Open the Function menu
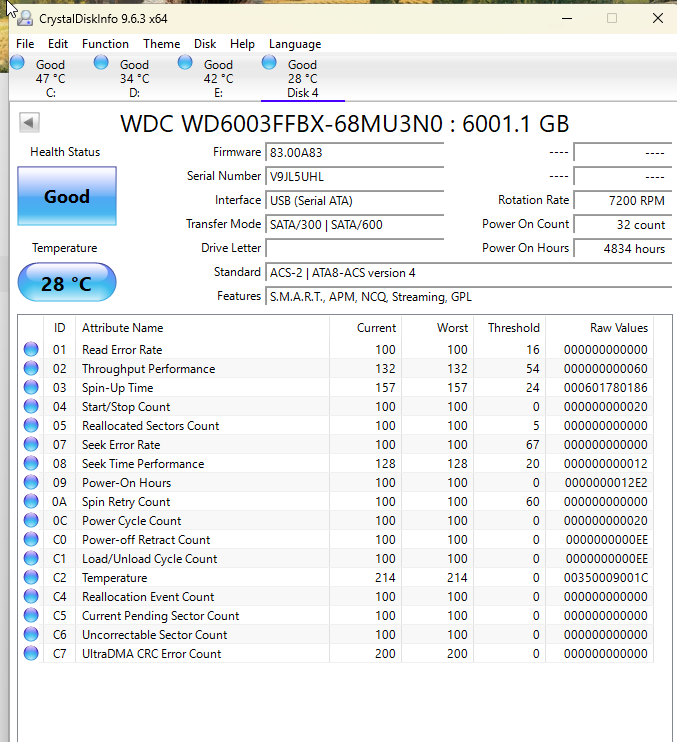Image resolution: width=677 pixels, height=742 pixels. (x=105, y=44)
